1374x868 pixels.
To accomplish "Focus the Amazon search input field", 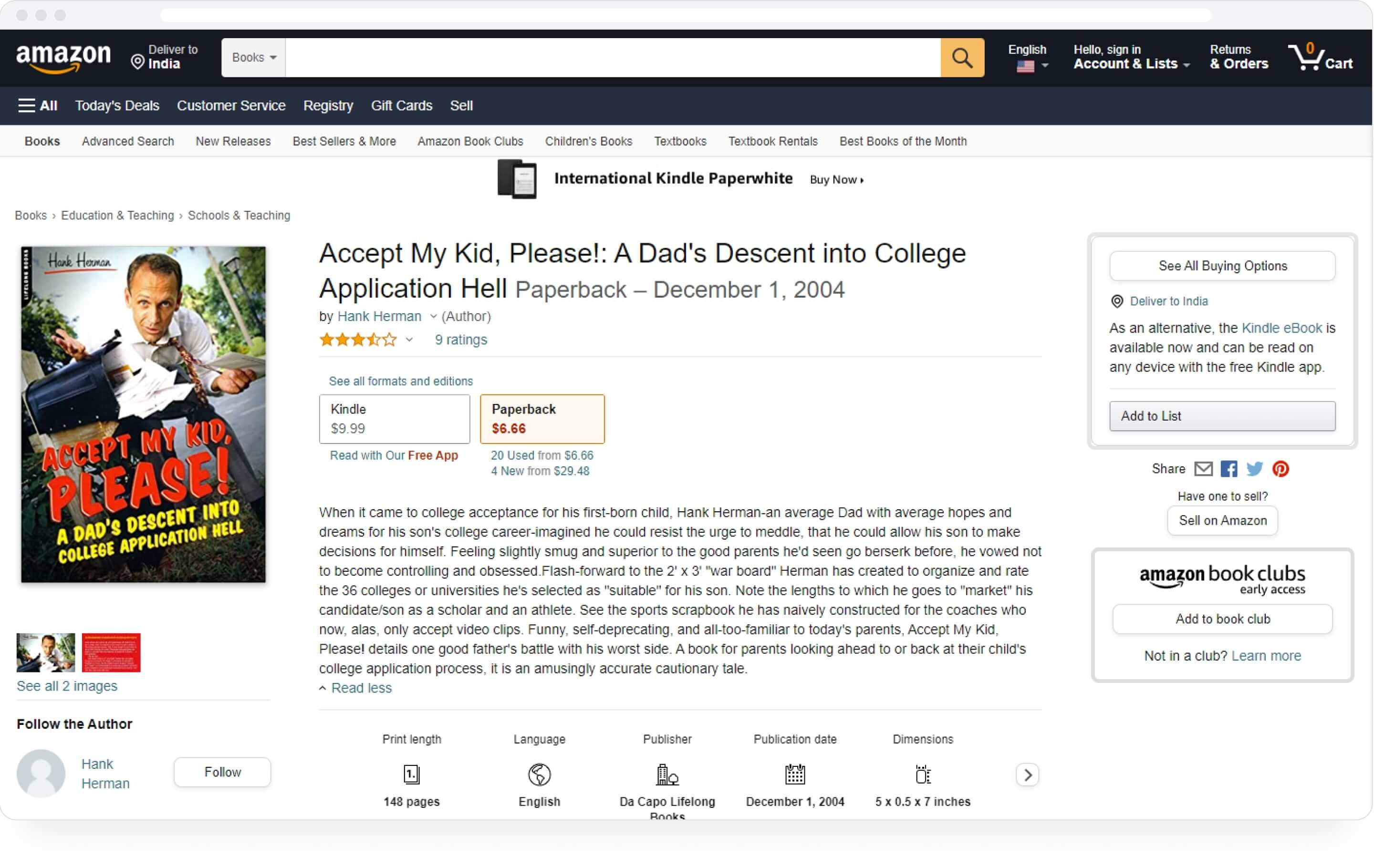I will point(613,58).
